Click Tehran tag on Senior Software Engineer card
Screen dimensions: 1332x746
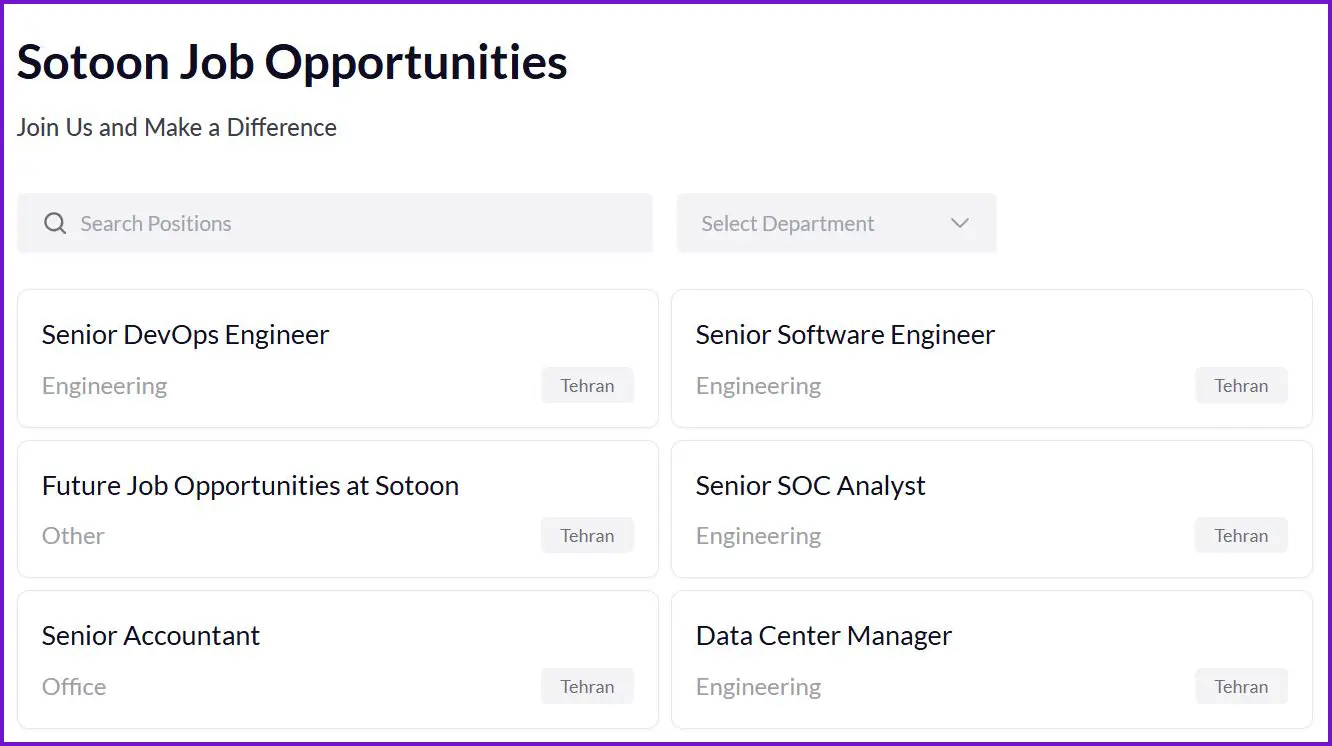[1241, 386]
